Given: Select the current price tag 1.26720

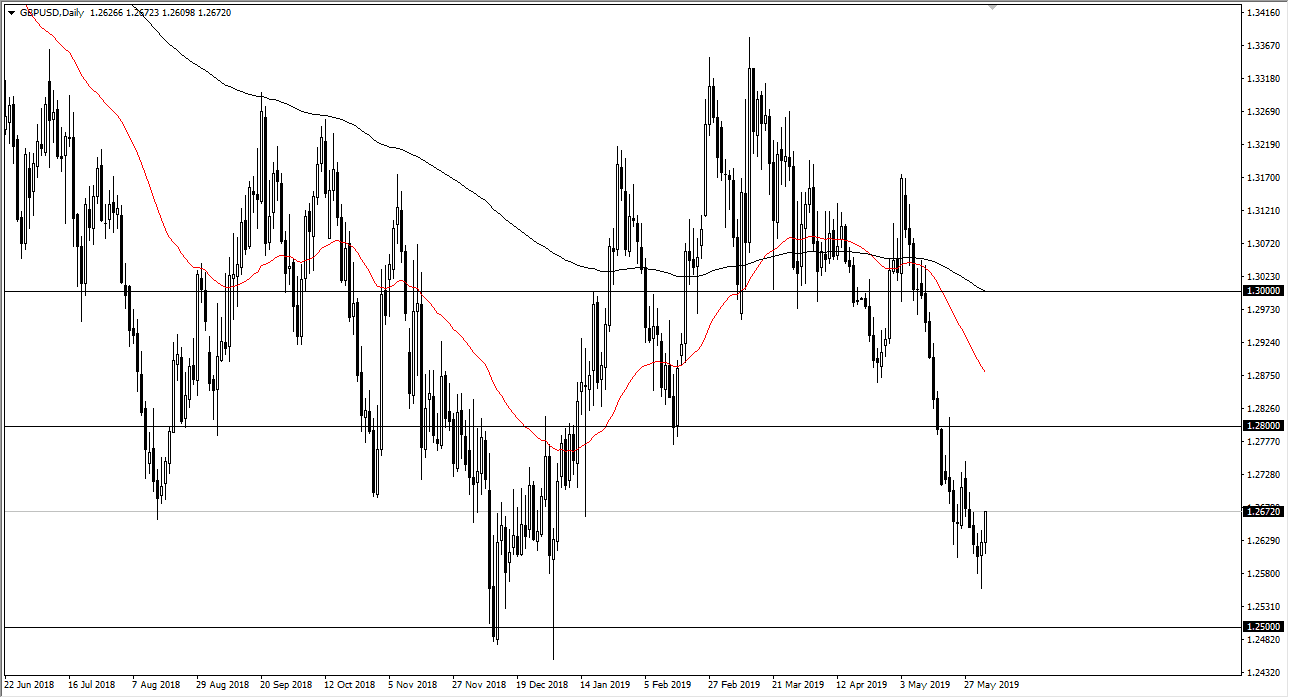Looking at the screenshot, I should pyautogui.click(x=1264, y=510).
